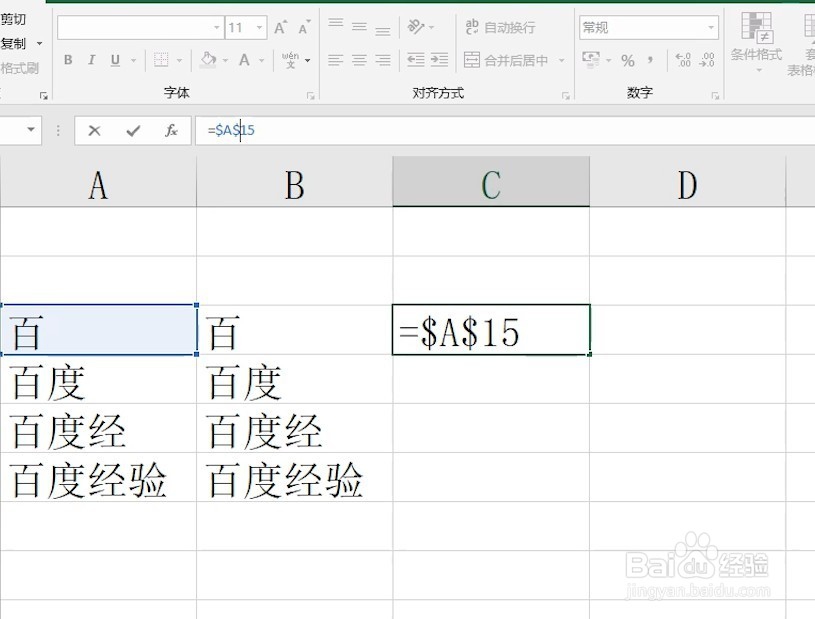Click 复制 copy button
Viewport: 815px width, 619px height.
(14, 44)
